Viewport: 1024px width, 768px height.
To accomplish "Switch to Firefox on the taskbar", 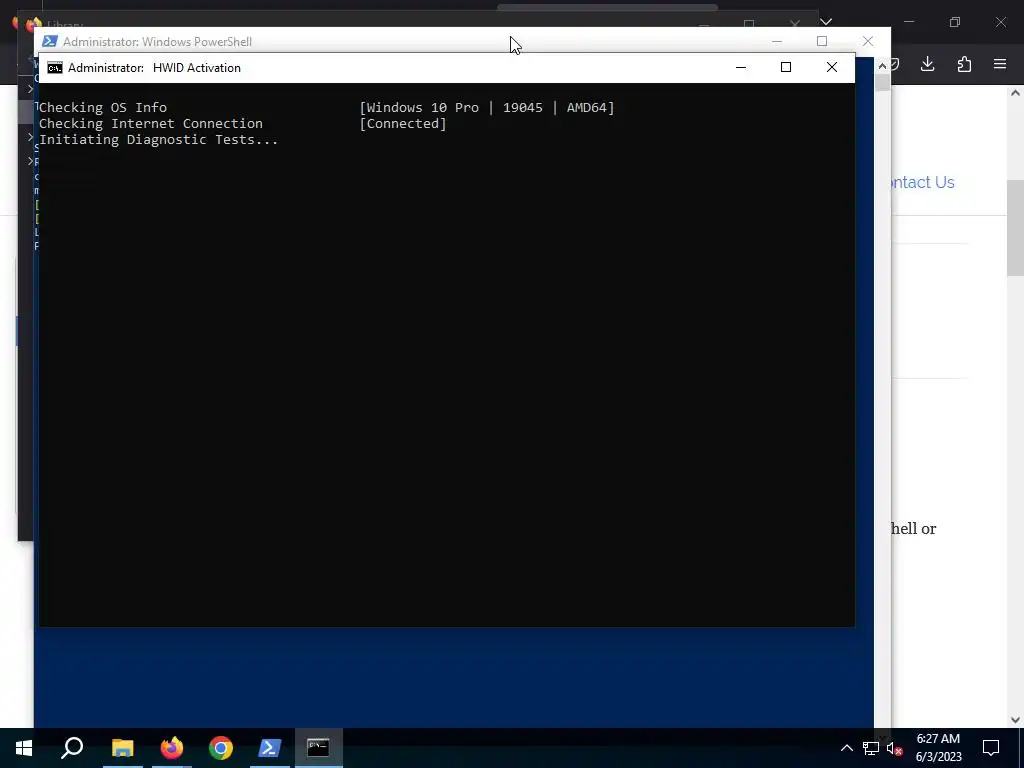I will coord(172,748).
